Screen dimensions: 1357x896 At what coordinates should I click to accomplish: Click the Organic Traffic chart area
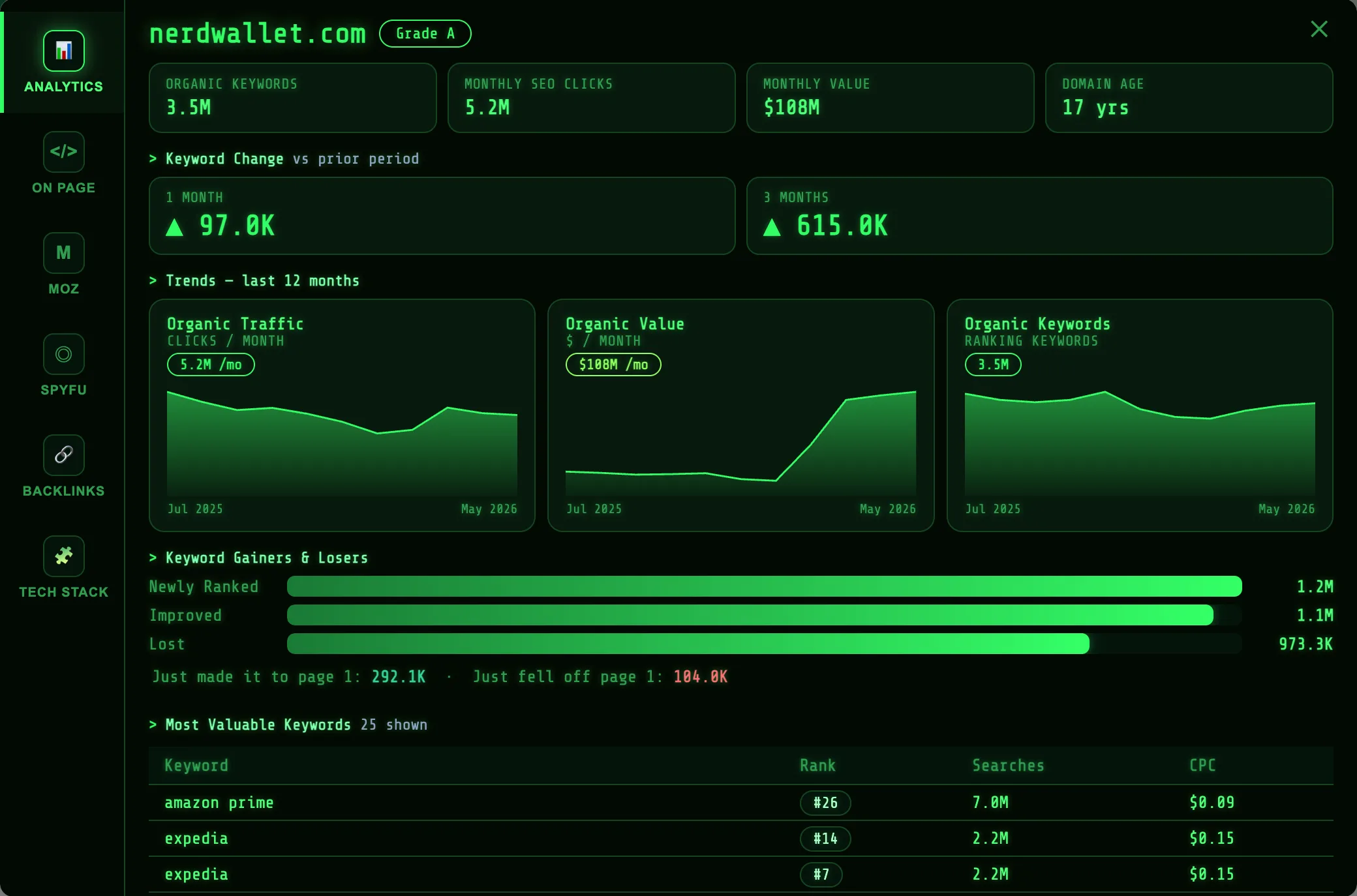(x=342, y=443)
